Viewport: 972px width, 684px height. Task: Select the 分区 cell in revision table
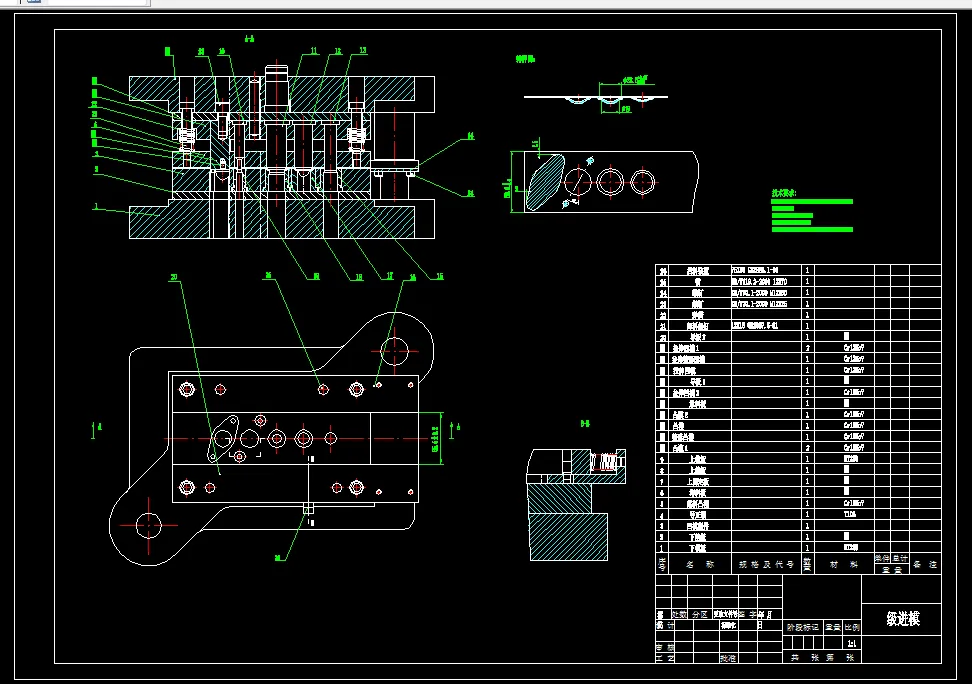[700, 614]
